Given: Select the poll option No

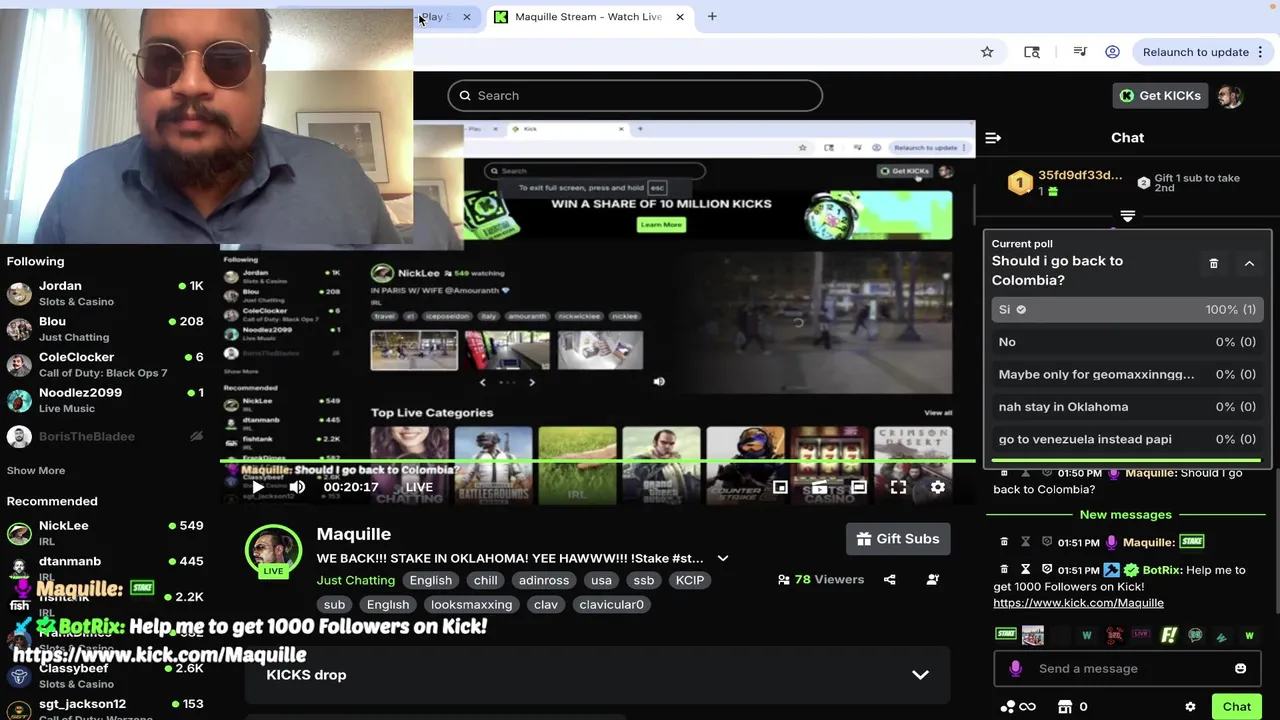Looking at the screenshot, I should tap(1127, 342).
